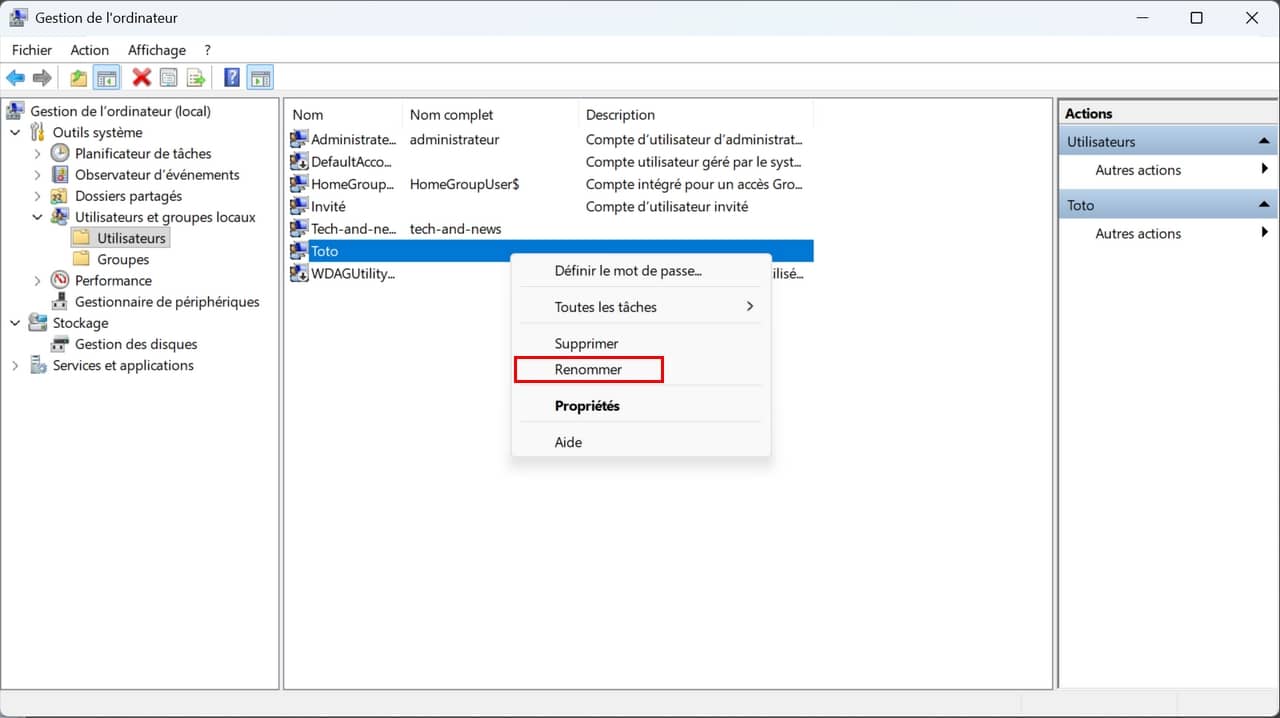This screenshot has height=718, width=1280.
Task: Open Autres actions under Toto section
Action: 1138,234
